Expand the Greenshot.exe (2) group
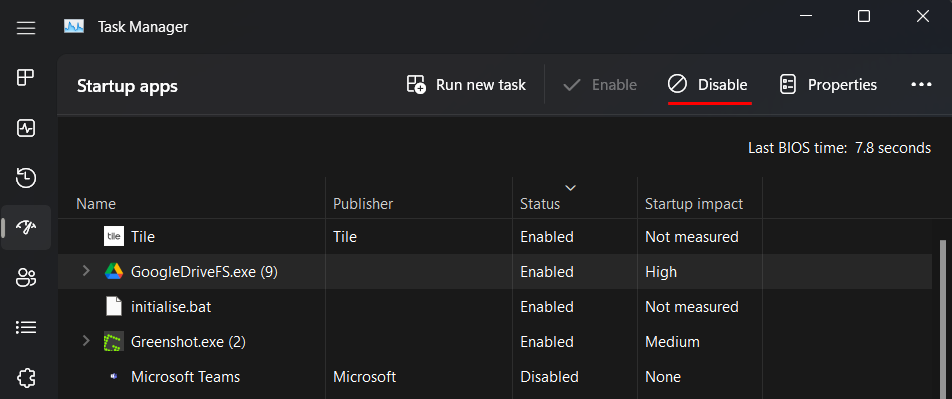The image size is (952, 399). click(x=86, y=341)
